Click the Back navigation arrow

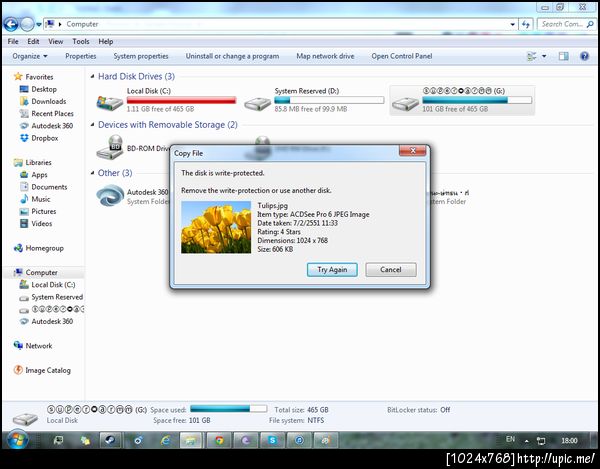[11, 24]
